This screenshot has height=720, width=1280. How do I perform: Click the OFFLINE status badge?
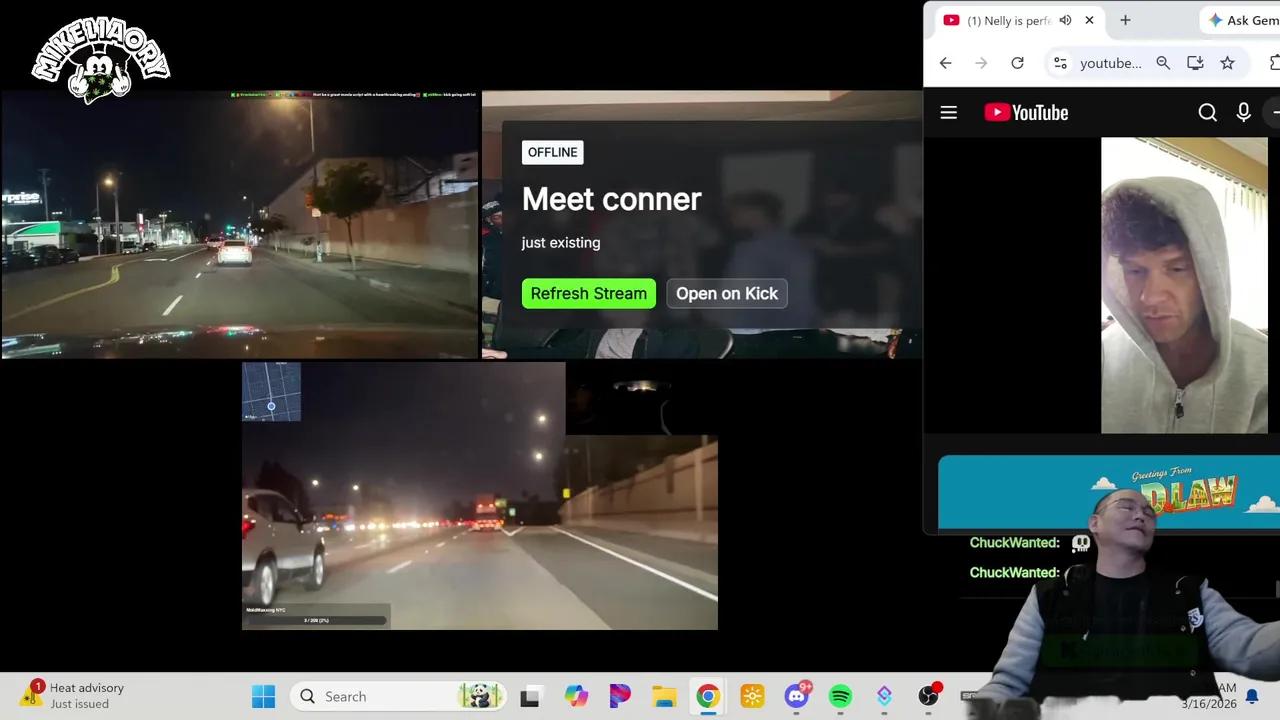[x=552, y=152]
